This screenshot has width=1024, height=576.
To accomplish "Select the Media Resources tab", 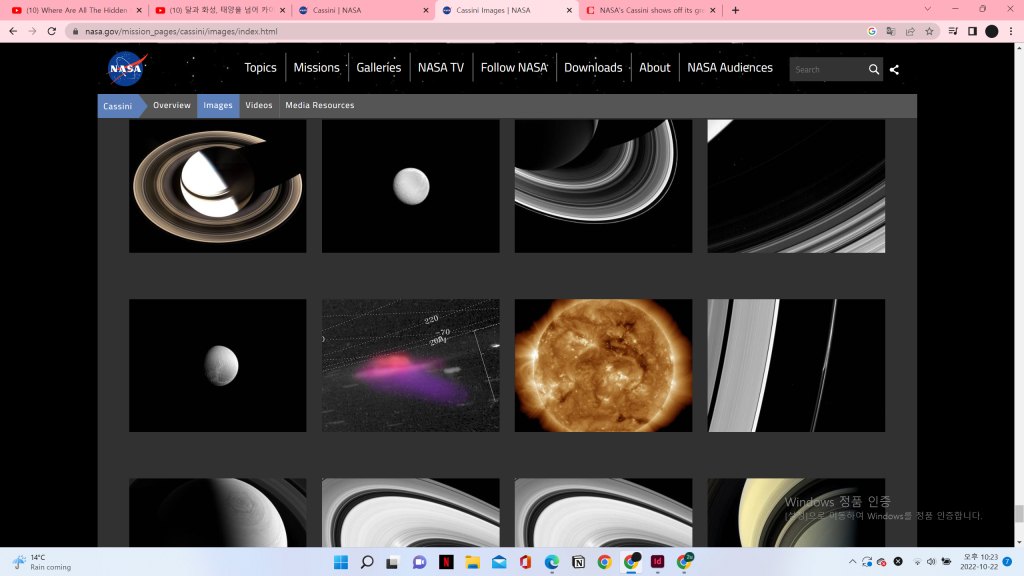I will click(x=319, y=105).
